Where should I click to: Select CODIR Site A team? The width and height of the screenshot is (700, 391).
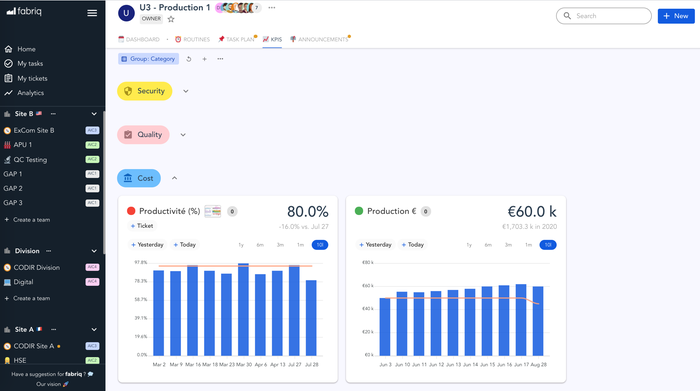point(33,346)
